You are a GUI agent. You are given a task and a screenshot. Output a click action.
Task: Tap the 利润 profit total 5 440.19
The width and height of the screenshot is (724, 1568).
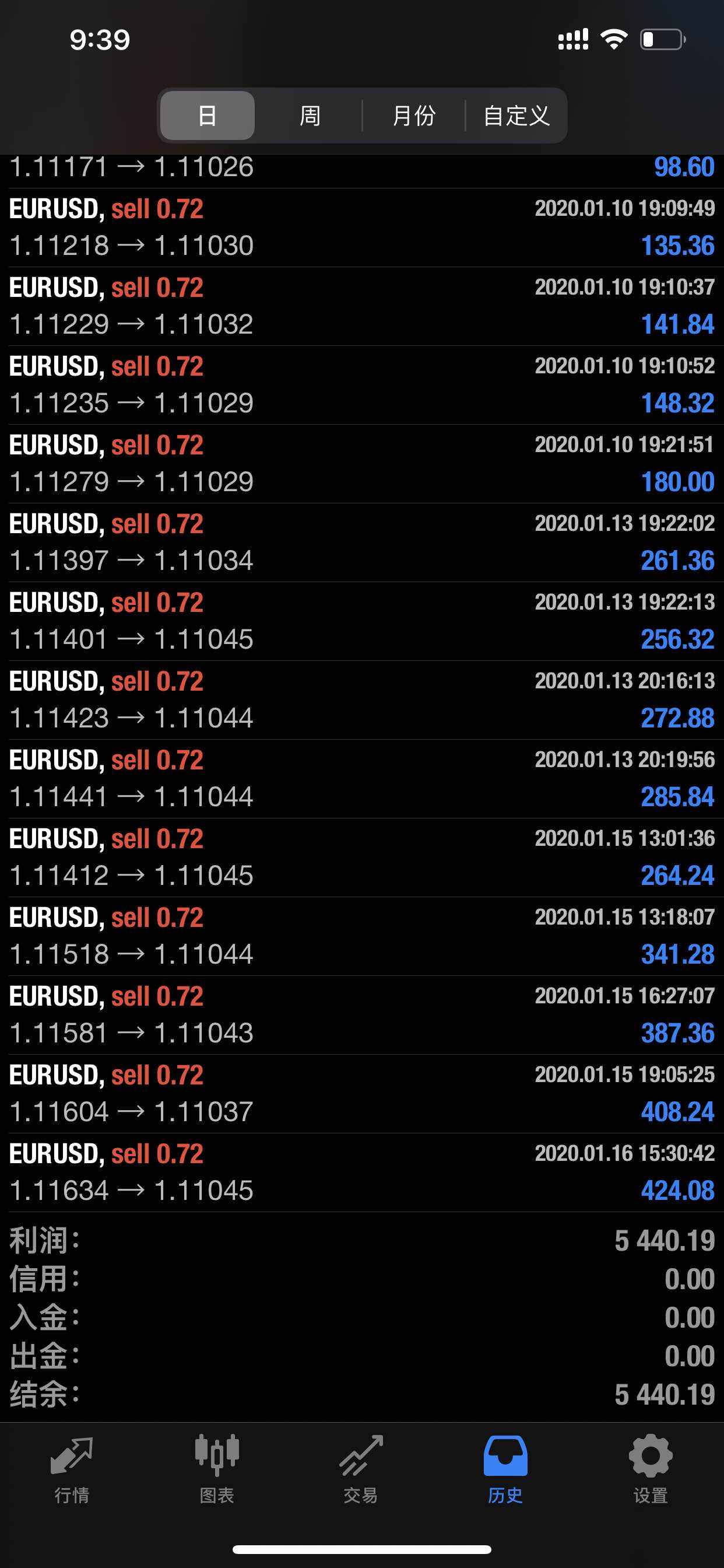click(665, 1240)
